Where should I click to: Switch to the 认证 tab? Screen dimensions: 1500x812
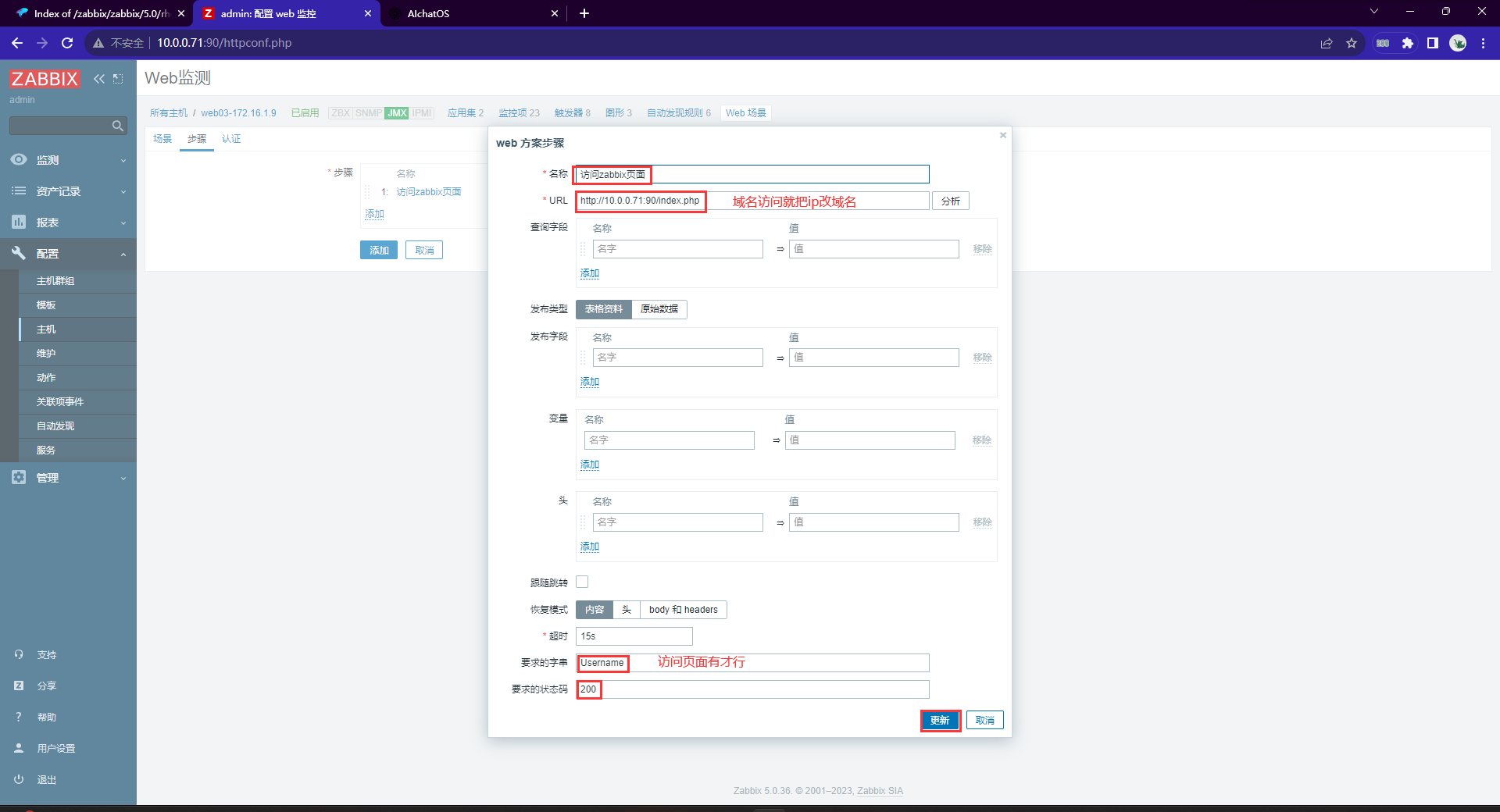click(231, 139)
